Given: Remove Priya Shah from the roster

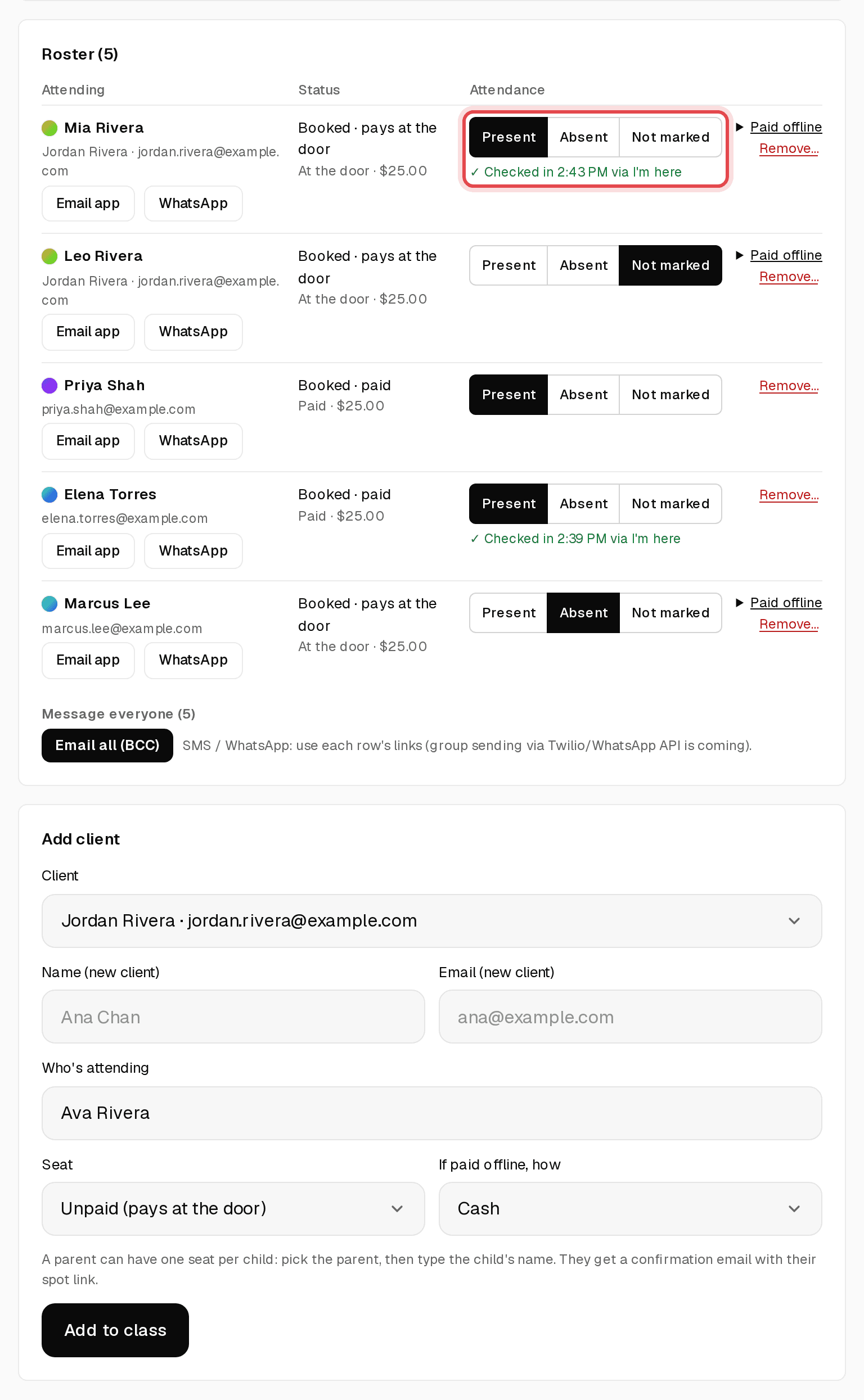Looking at the screenshot, I should (x=789, y=386).
